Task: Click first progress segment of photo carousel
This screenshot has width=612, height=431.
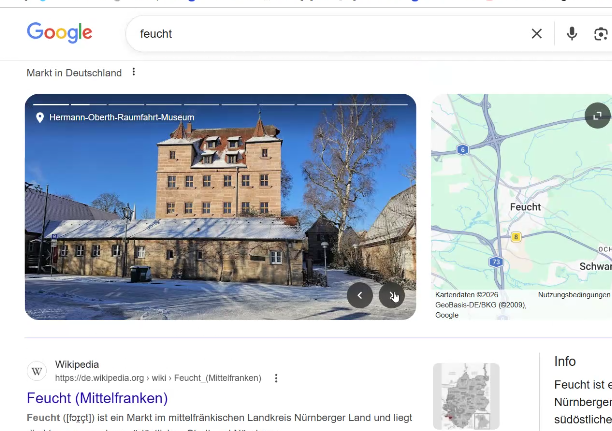Action: pyautogui.click(x=51, y=104)
